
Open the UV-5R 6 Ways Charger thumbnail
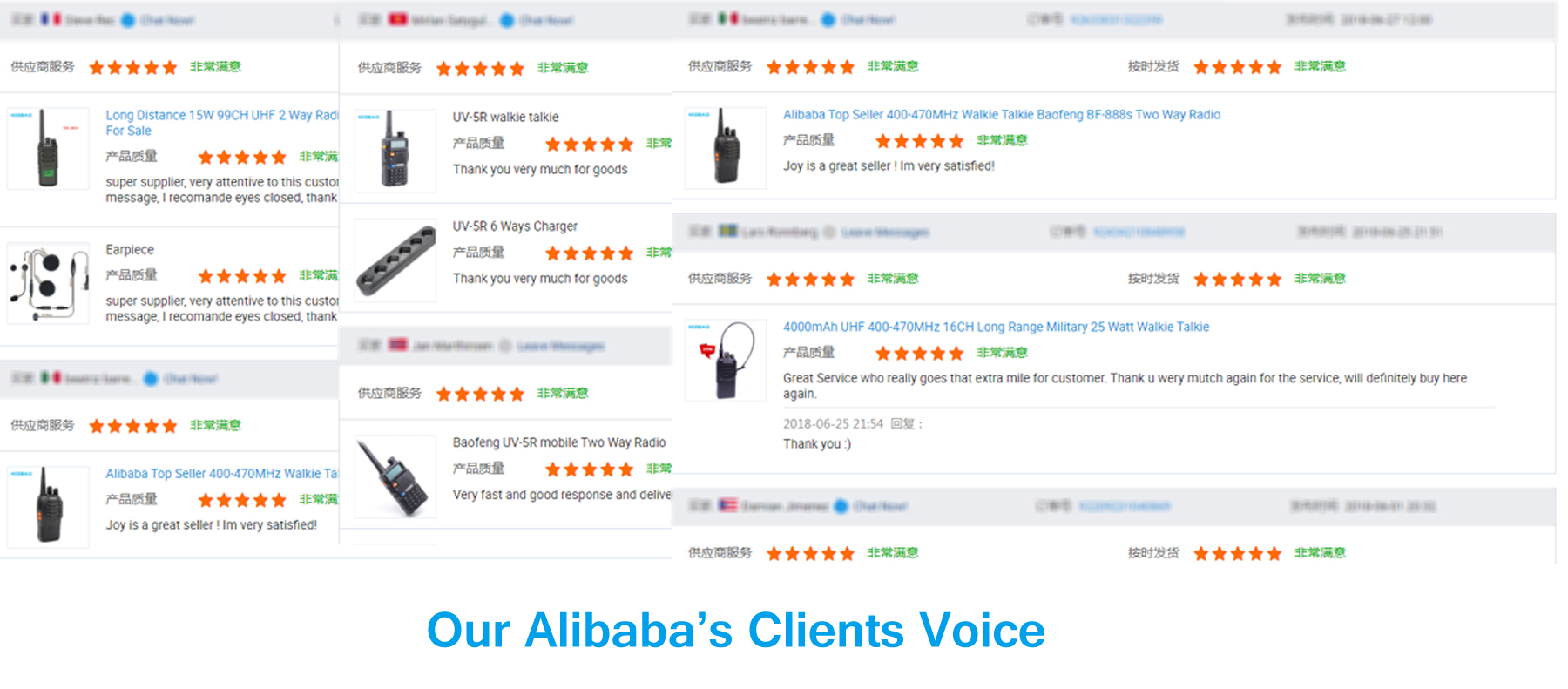click(395, 260)
